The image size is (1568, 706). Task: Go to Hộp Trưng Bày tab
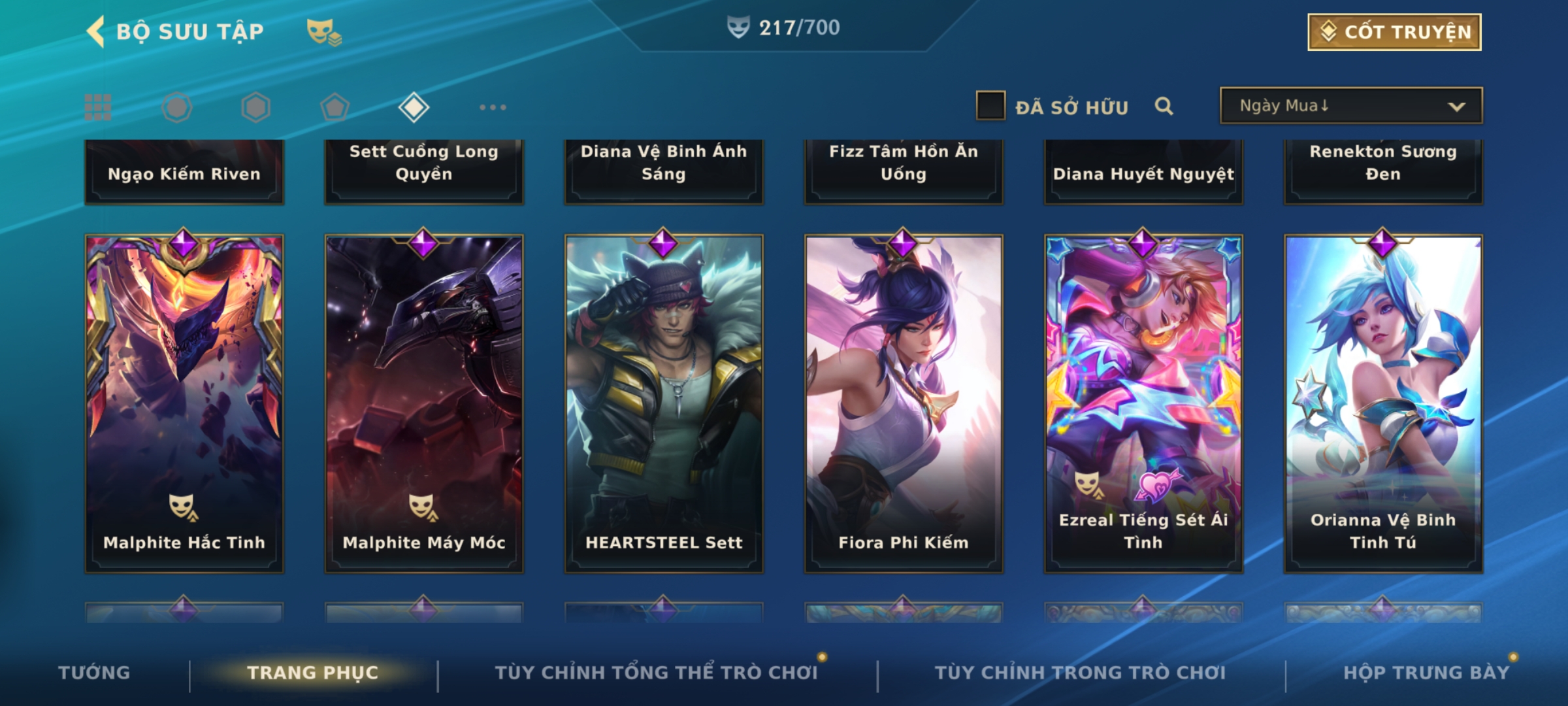coord(1426,673)
